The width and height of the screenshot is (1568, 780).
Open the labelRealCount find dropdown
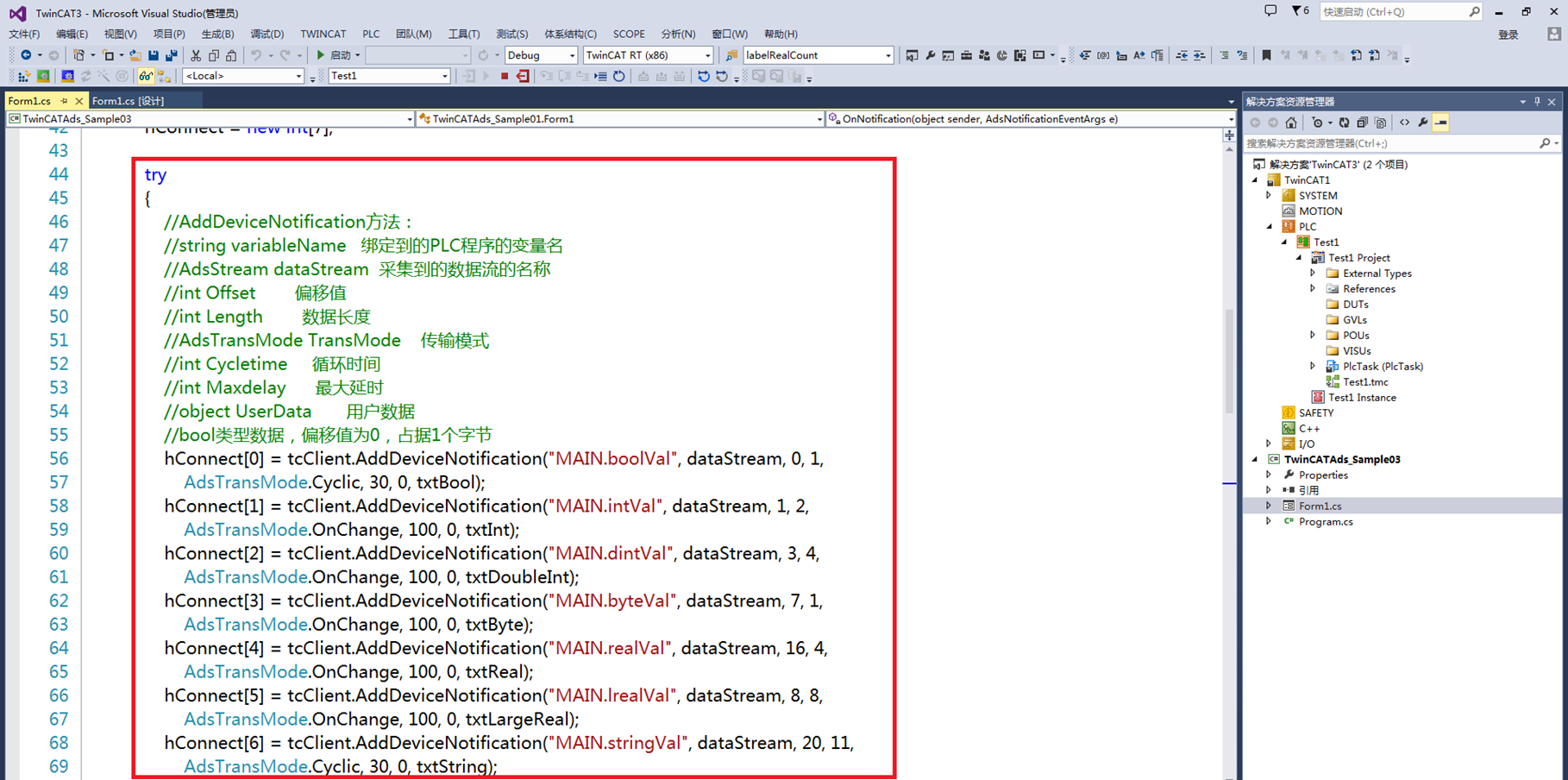tap(818, 55)
